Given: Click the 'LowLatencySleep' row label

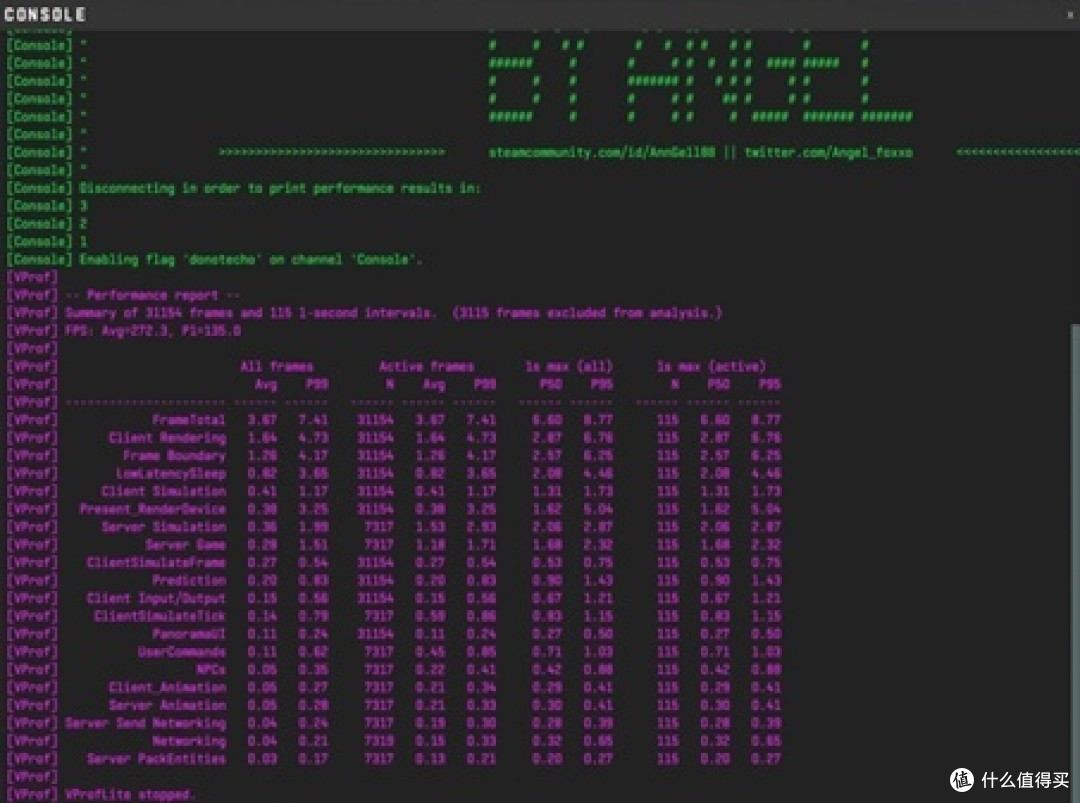Looking at the screenshot, I should click(x=170, y=474).
